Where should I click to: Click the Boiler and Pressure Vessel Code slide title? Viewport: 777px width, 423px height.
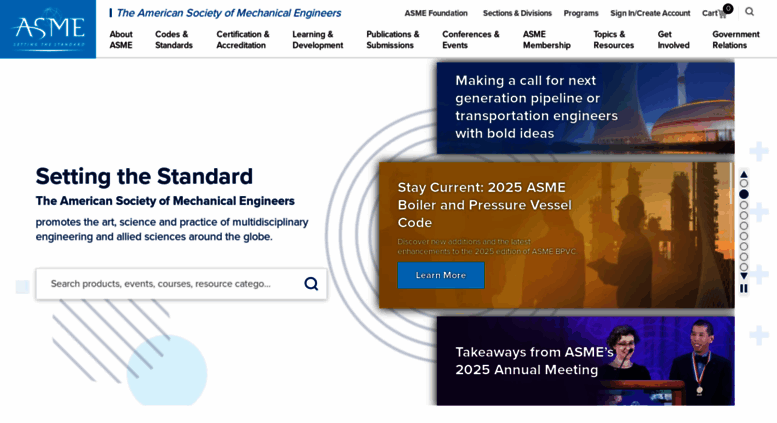tap(485, 205)
